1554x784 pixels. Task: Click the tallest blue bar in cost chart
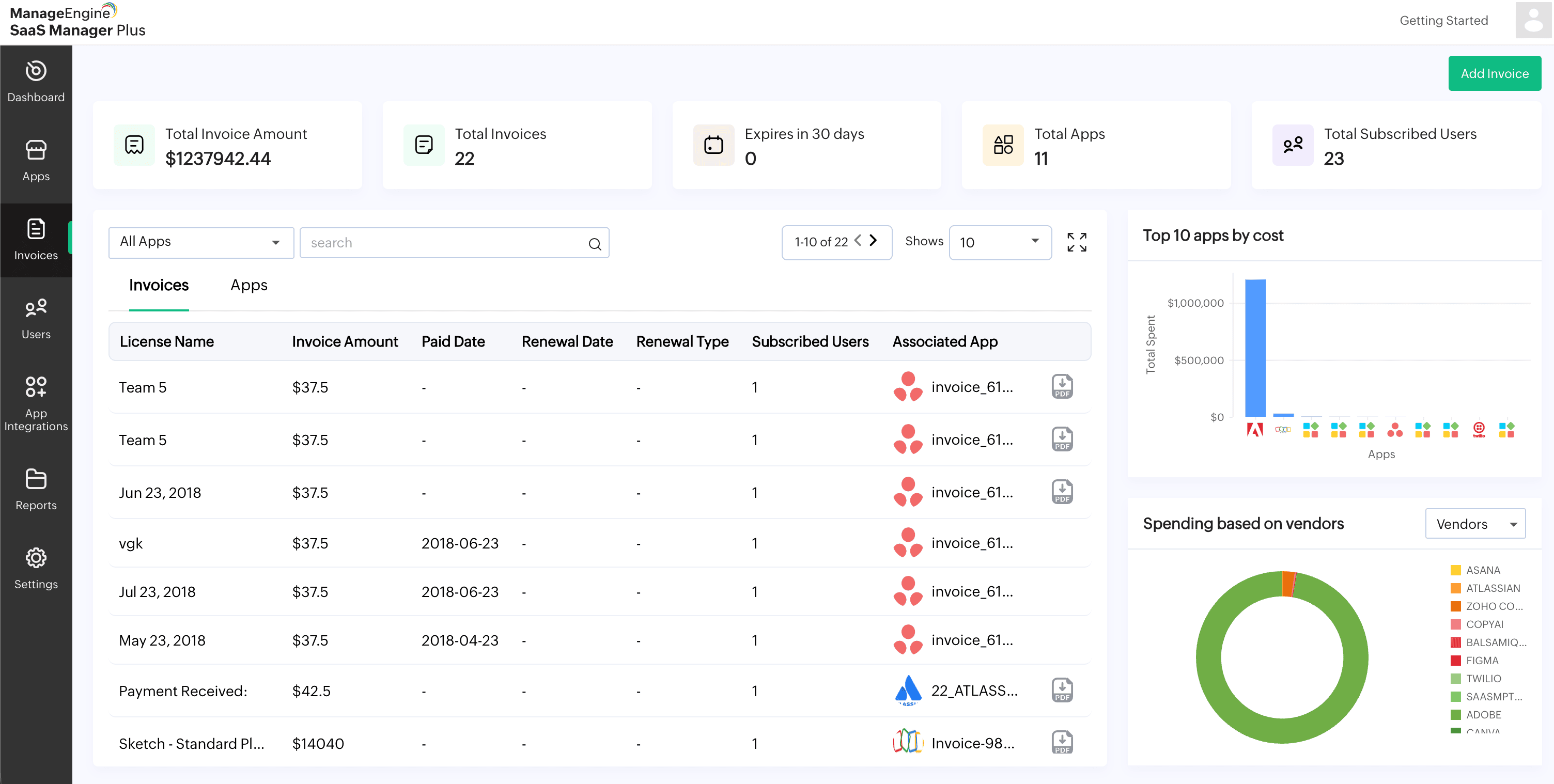pyautogui.click(x=1255, y=348)
